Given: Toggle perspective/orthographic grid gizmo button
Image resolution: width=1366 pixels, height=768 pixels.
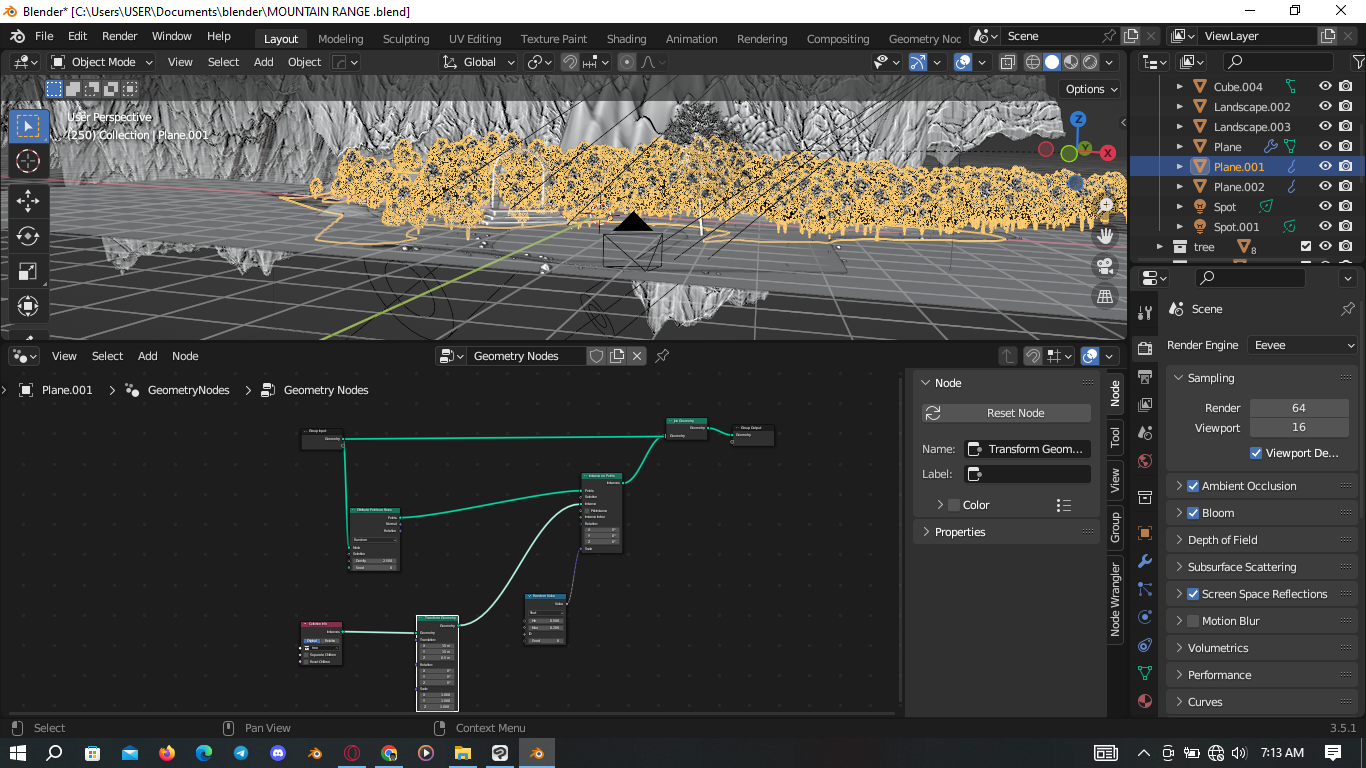Looking at the screenshot, I should tap(1105, 296).
